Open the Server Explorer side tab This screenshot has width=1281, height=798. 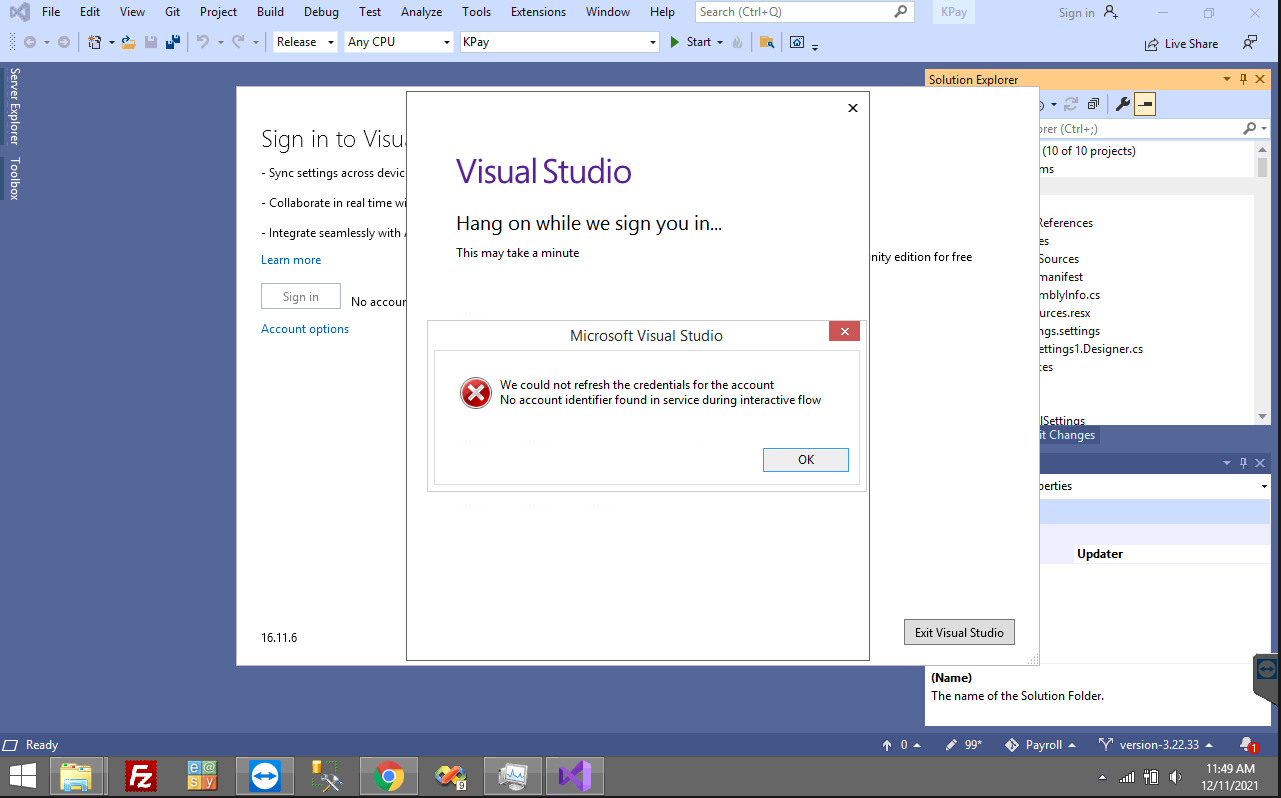pos(14,106)
